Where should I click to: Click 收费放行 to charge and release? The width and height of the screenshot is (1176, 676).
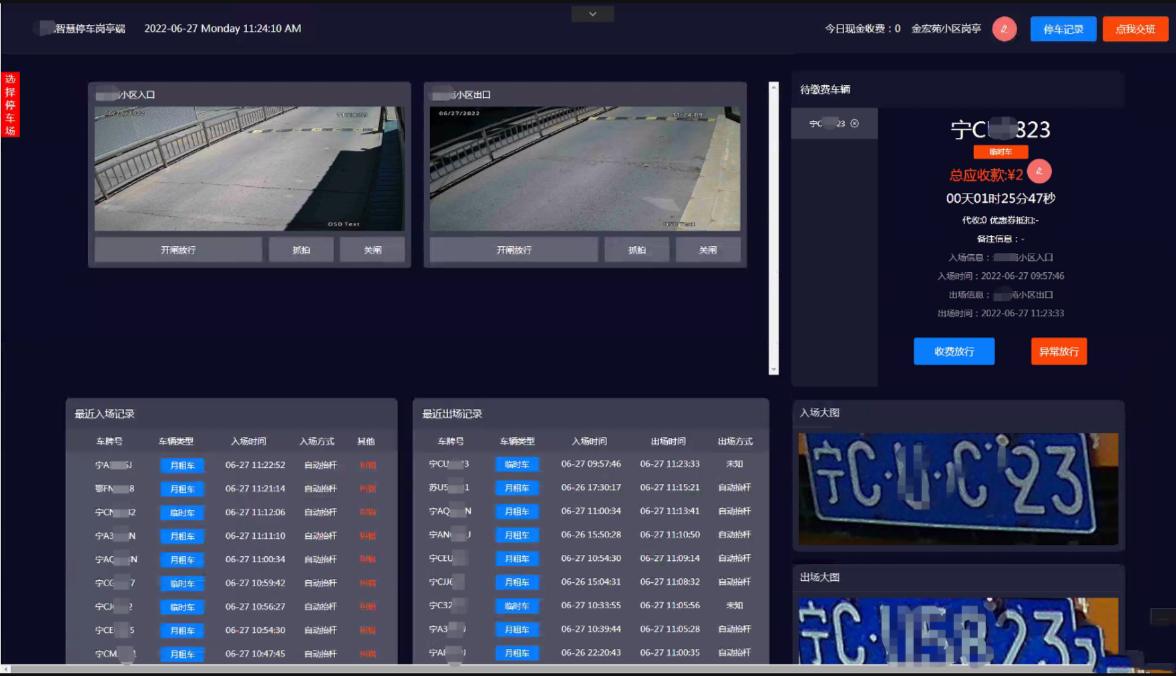[954, 351]
